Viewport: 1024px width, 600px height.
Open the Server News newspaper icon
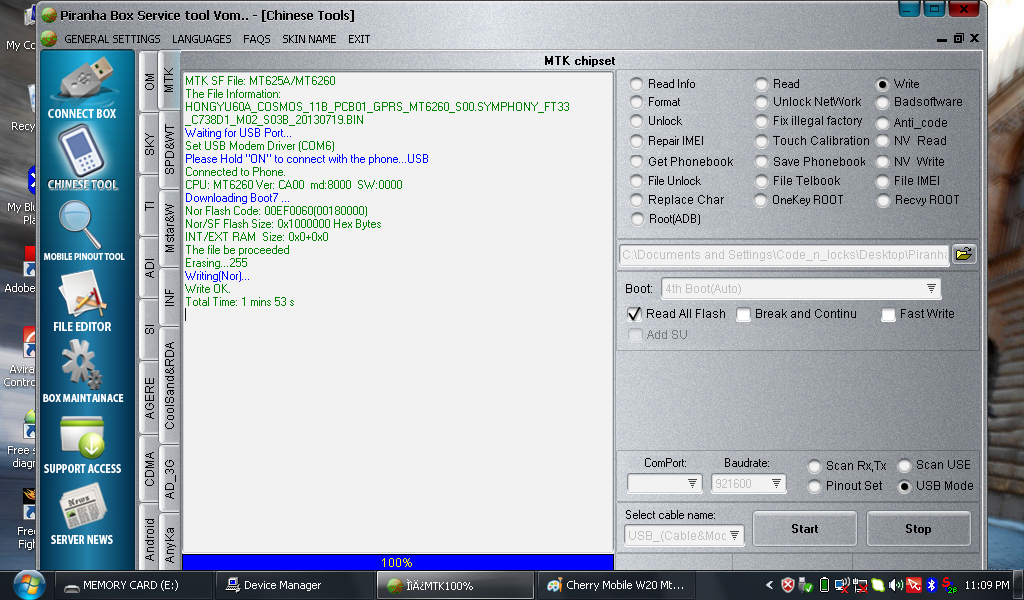[82, 510]
